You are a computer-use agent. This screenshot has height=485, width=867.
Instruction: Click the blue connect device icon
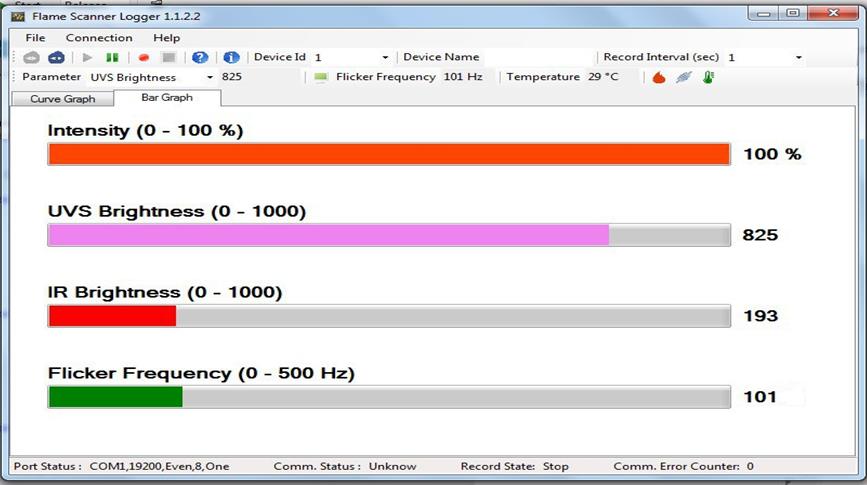[x=56, y=58]
